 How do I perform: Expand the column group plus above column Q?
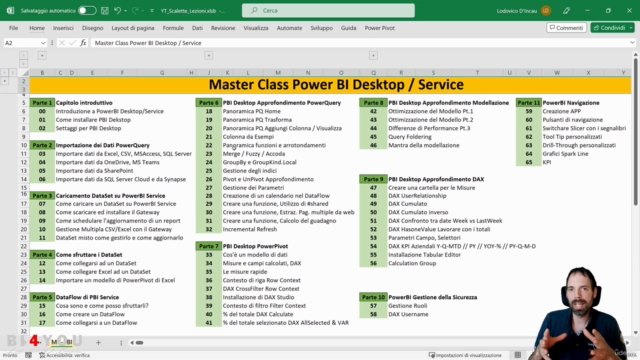pos(373,56)
